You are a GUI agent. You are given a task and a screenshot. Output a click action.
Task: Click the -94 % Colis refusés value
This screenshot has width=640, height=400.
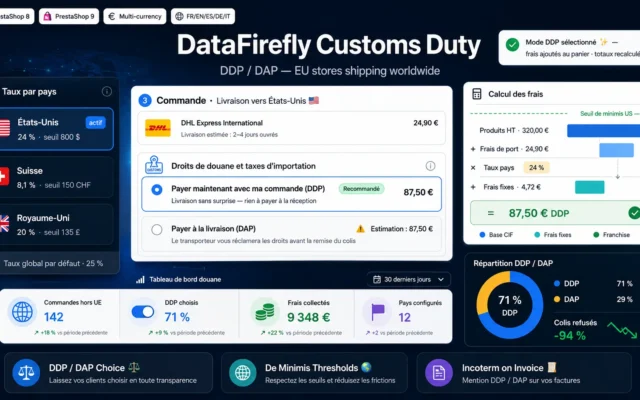pos(570,336)
